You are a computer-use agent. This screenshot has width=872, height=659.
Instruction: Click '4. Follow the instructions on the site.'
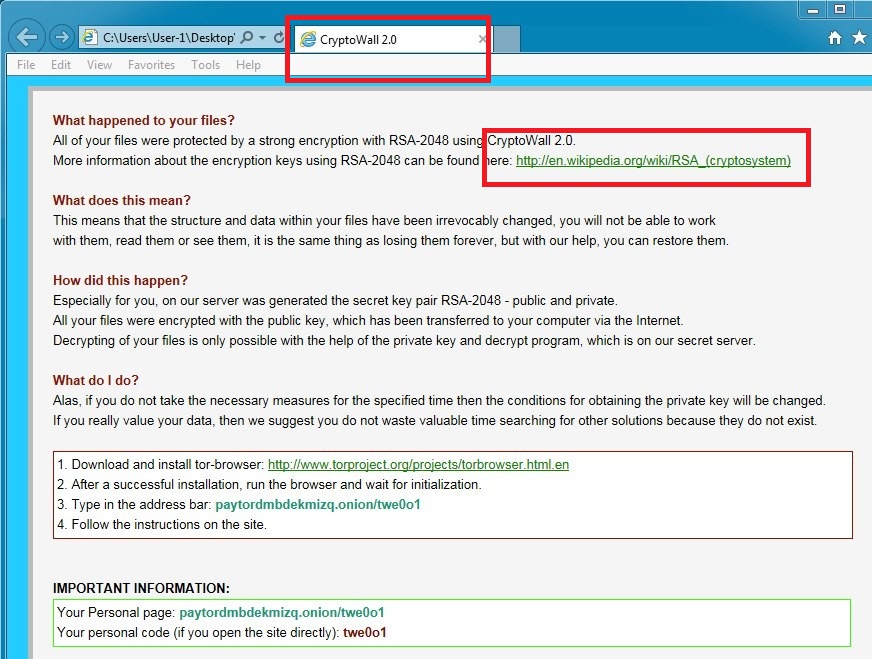click(x=162, y=524)
